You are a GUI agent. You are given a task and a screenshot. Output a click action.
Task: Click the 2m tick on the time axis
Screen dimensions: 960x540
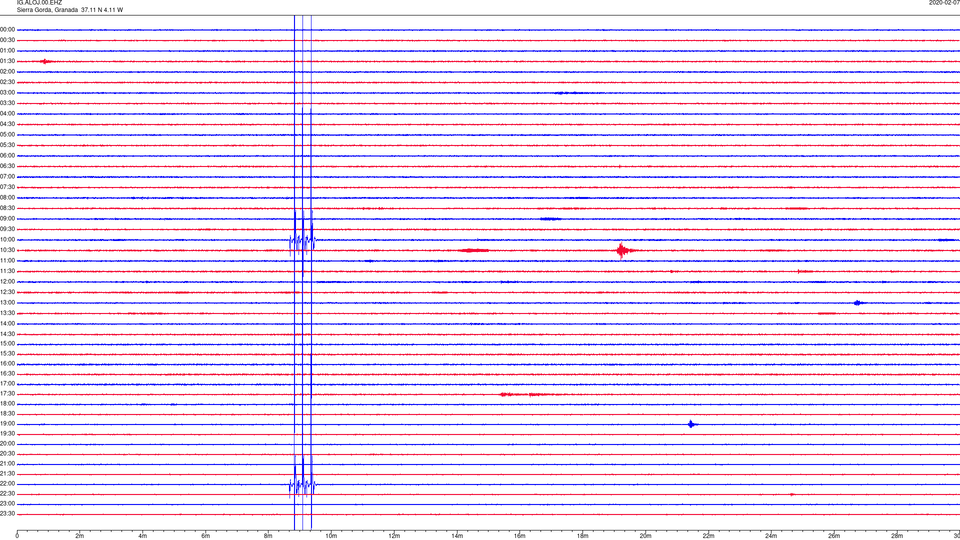click(x=80, y=536)
